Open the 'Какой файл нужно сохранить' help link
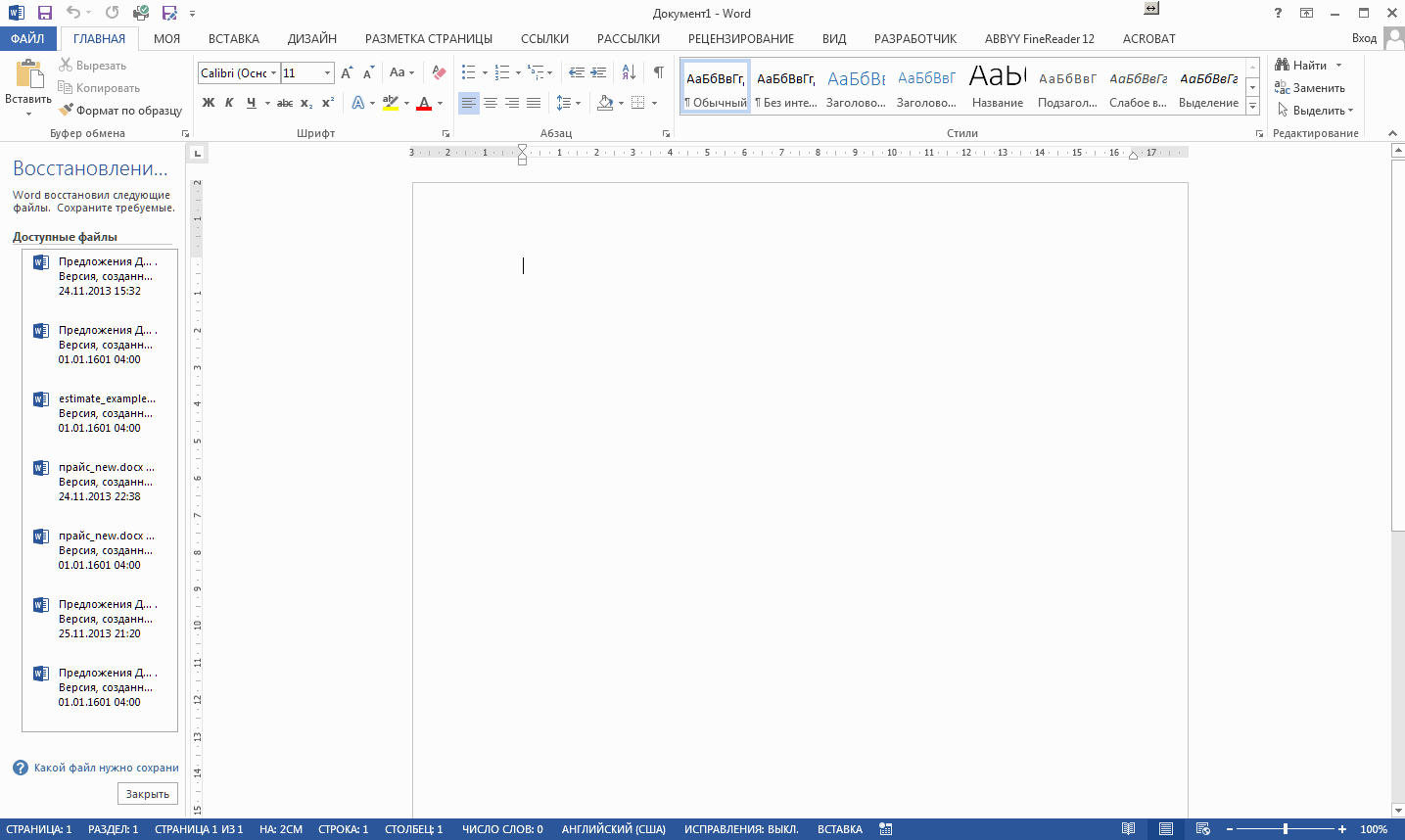 pos(106,768)
